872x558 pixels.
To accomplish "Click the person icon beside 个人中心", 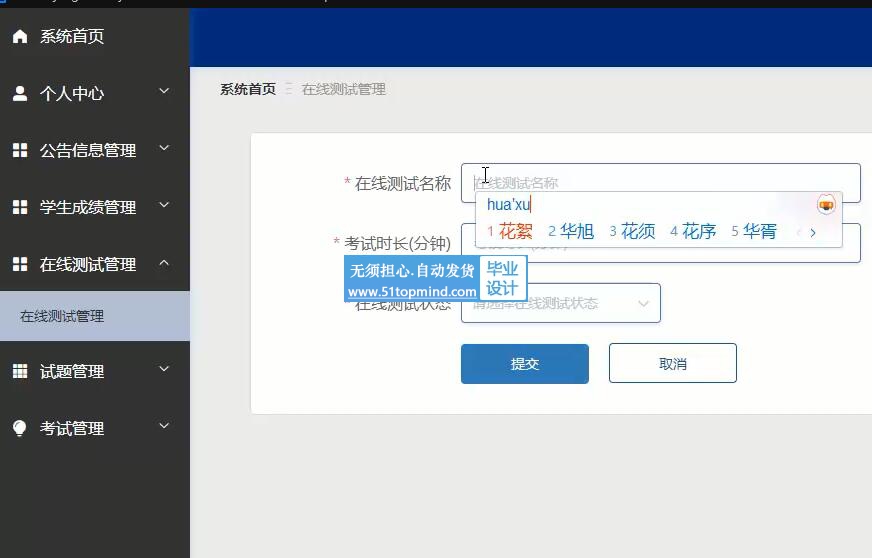I will [x=19, y=94].
